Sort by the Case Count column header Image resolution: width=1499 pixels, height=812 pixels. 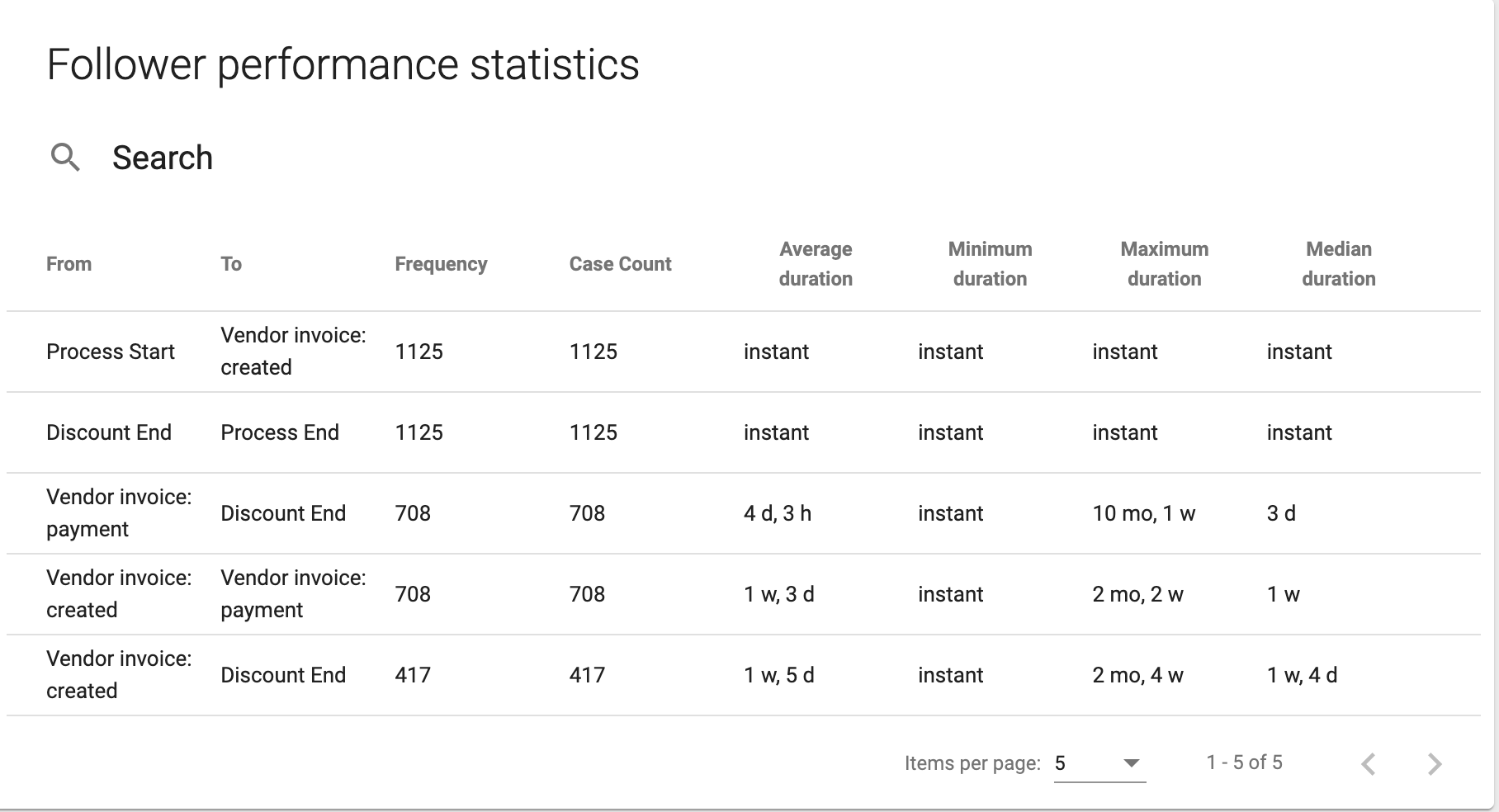[620, 264]
